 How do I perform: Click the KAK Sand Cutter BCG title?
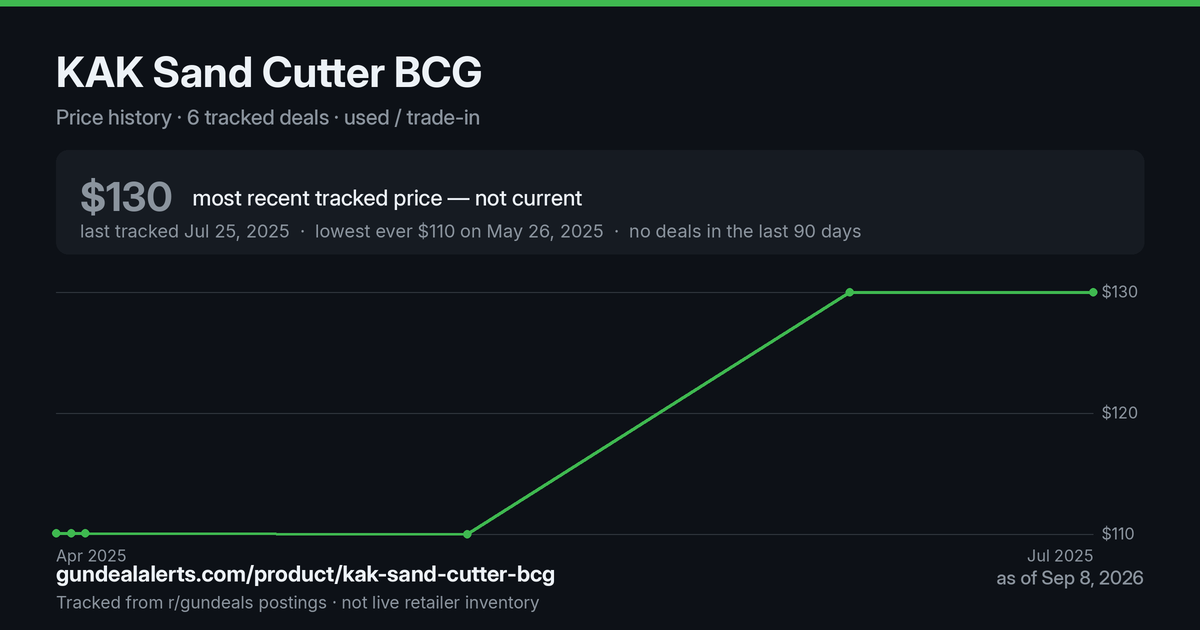(x=269, y=72)
